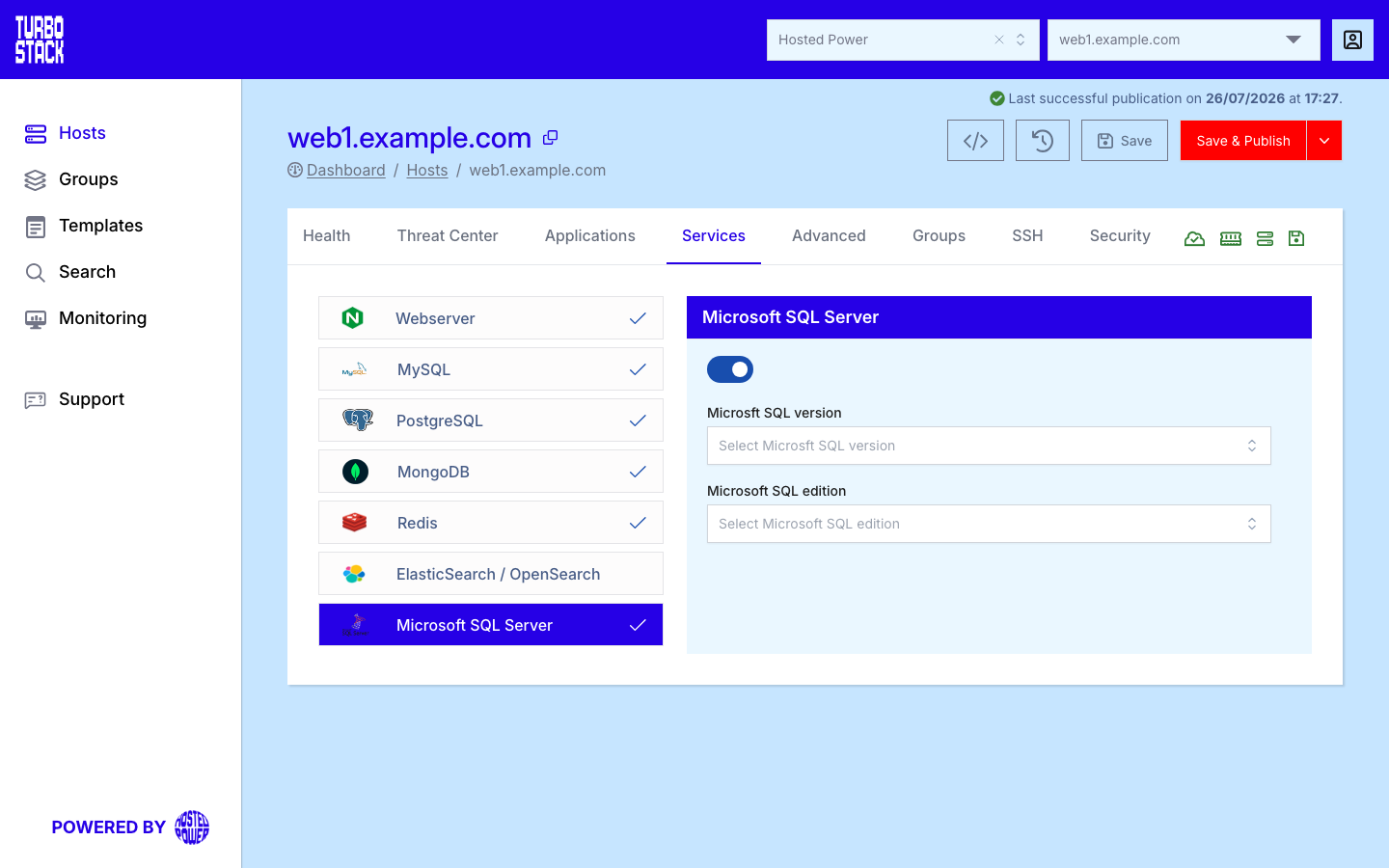Click the Hosted Power logo in the footer
Viewport: 1389px width, 868px height.
(x=192, y=827)
